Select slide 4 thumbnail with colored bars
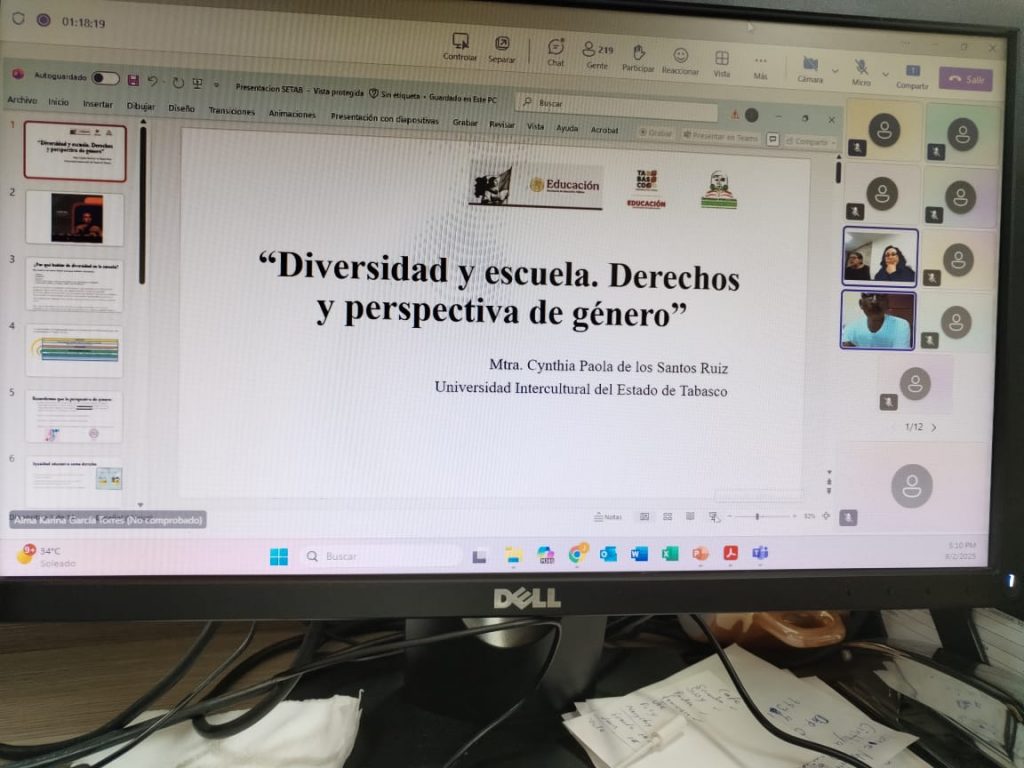Viewport: 1024px width, 768px height. click(74, 350)
